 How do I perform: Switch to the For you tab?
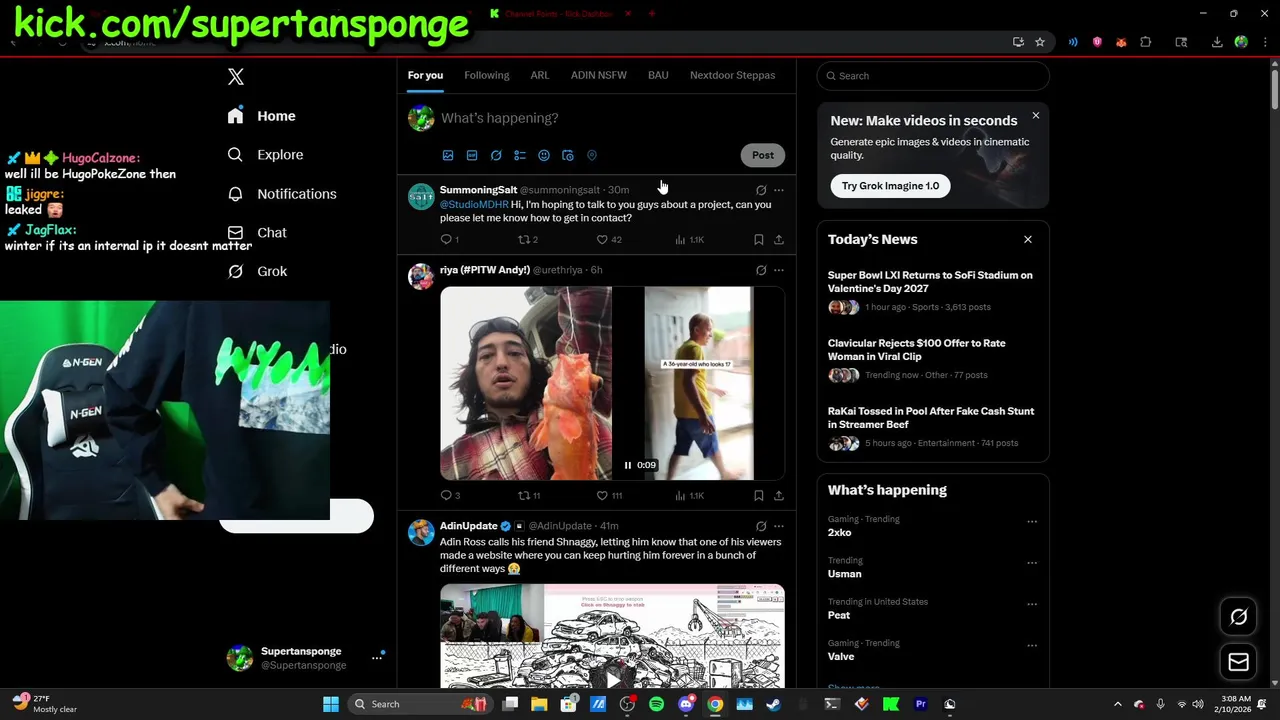tap(425, 75)
